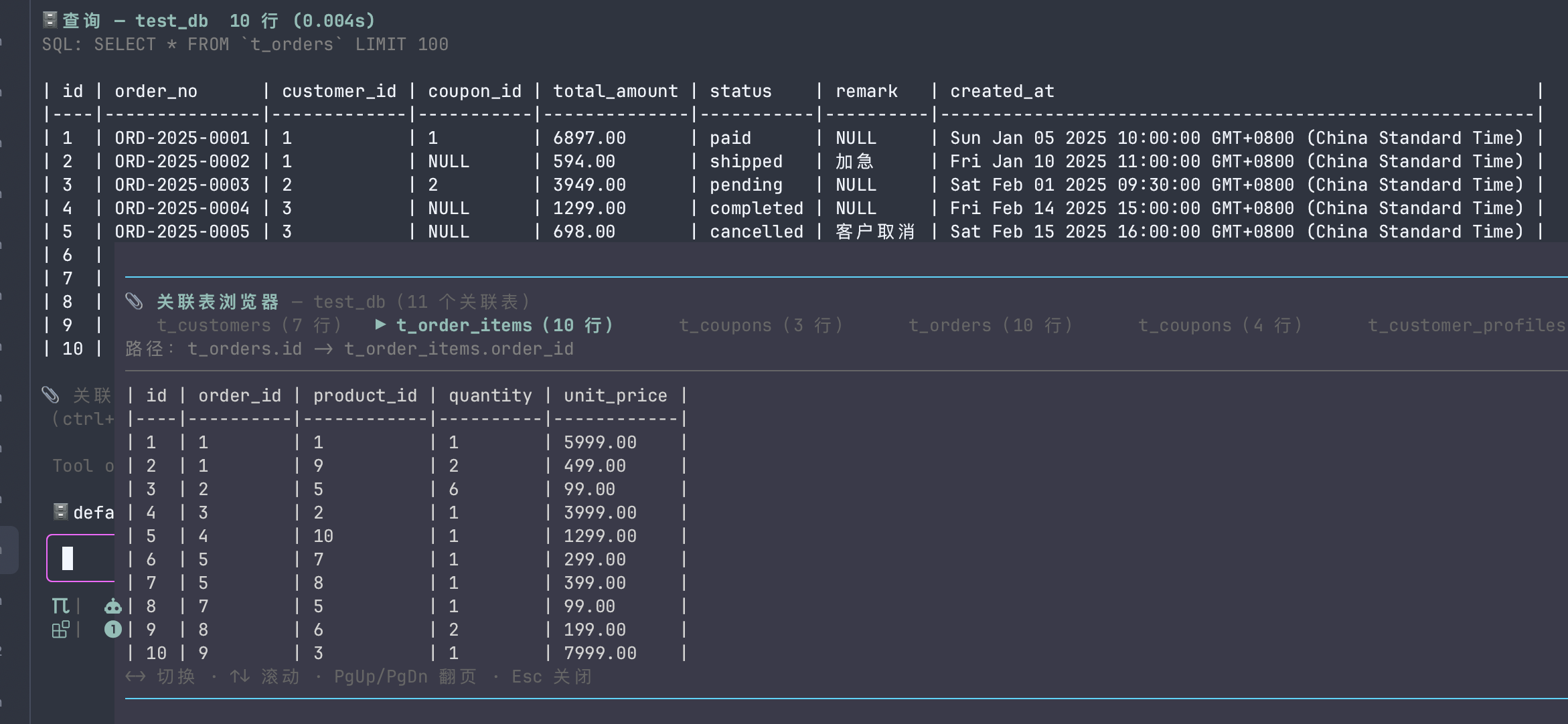Click the remark column header
The height and width of the screenshot is (724, 1568).
tap(866, 91)
